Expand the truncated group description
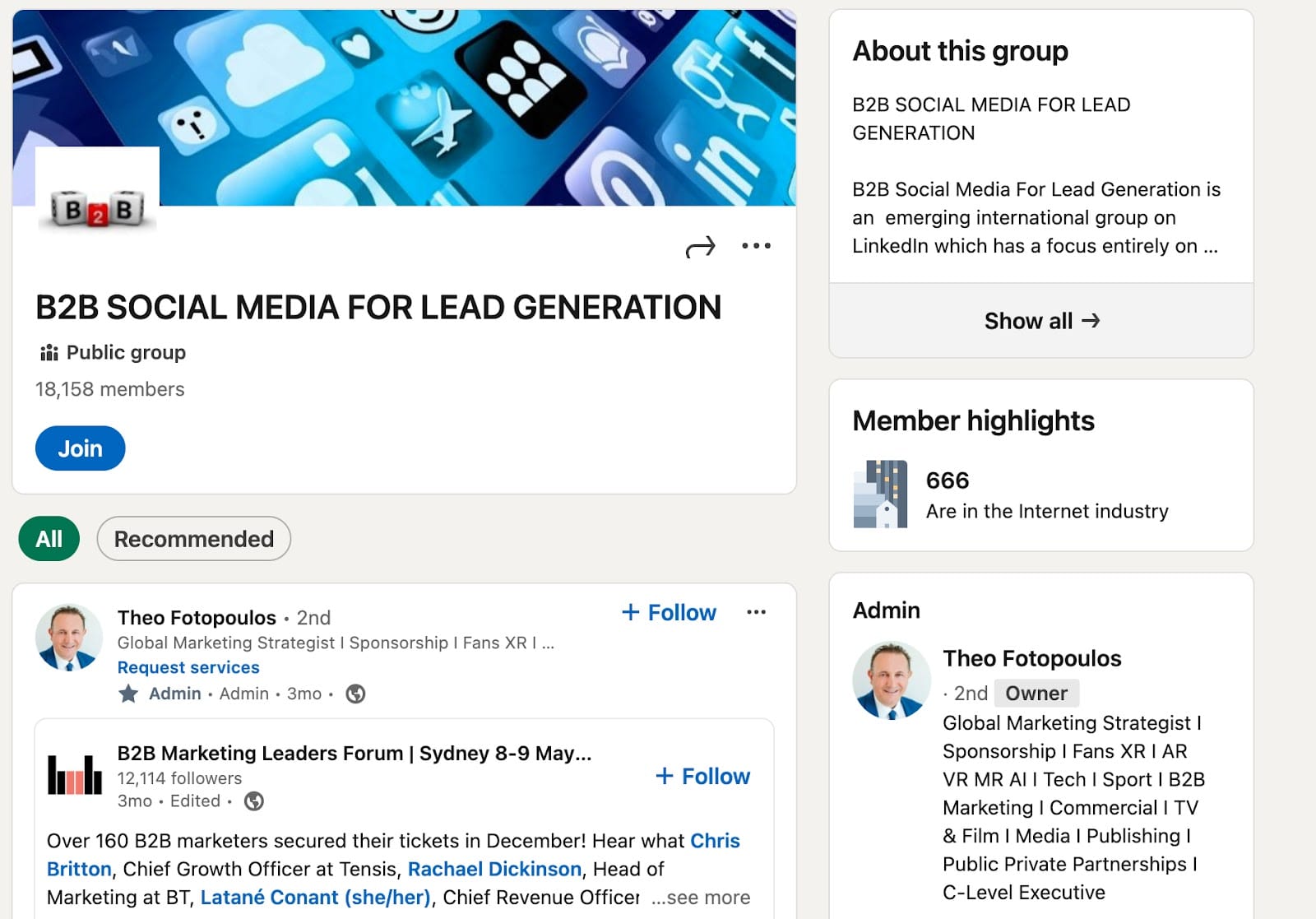Viewport: 1316px width, 919px height. 1211,245
